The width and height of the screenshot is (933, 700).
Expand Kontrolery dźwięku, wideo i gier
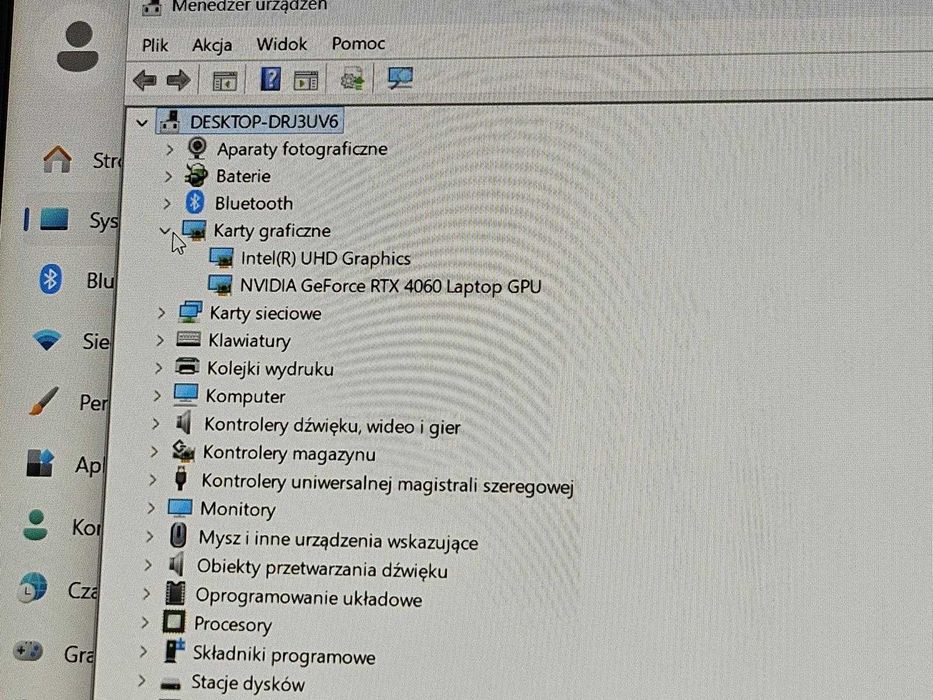pyautogui.click(x=156, y=423)
